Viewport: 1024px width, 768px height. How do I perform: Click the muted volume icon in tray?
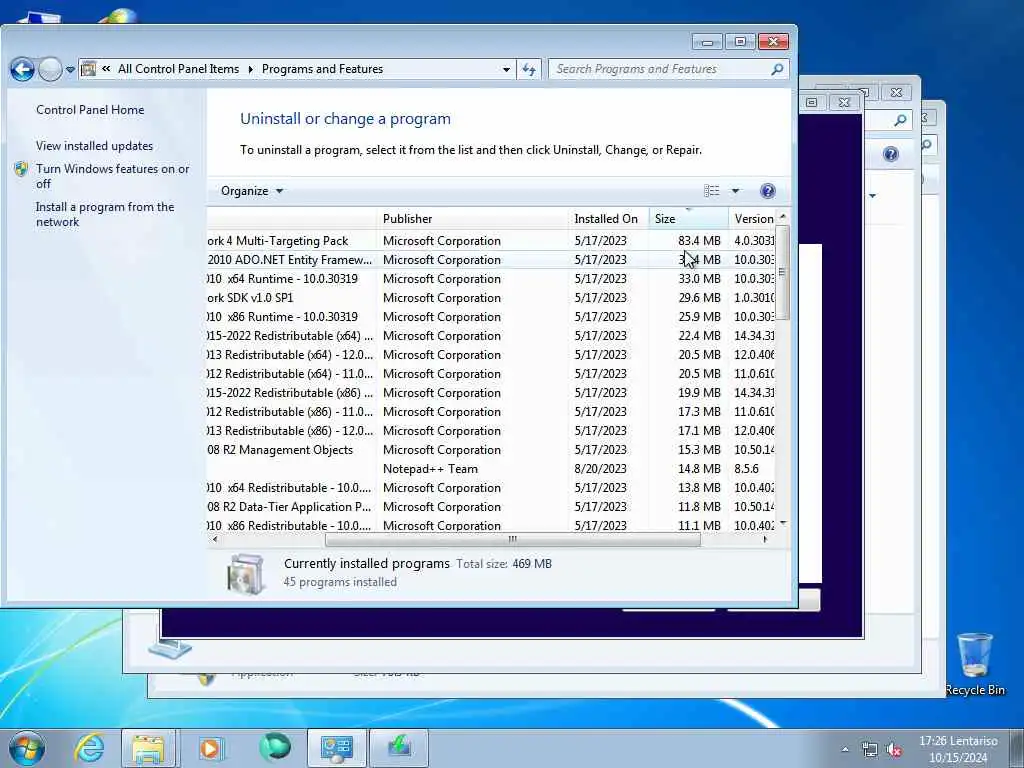coord(894,750)
